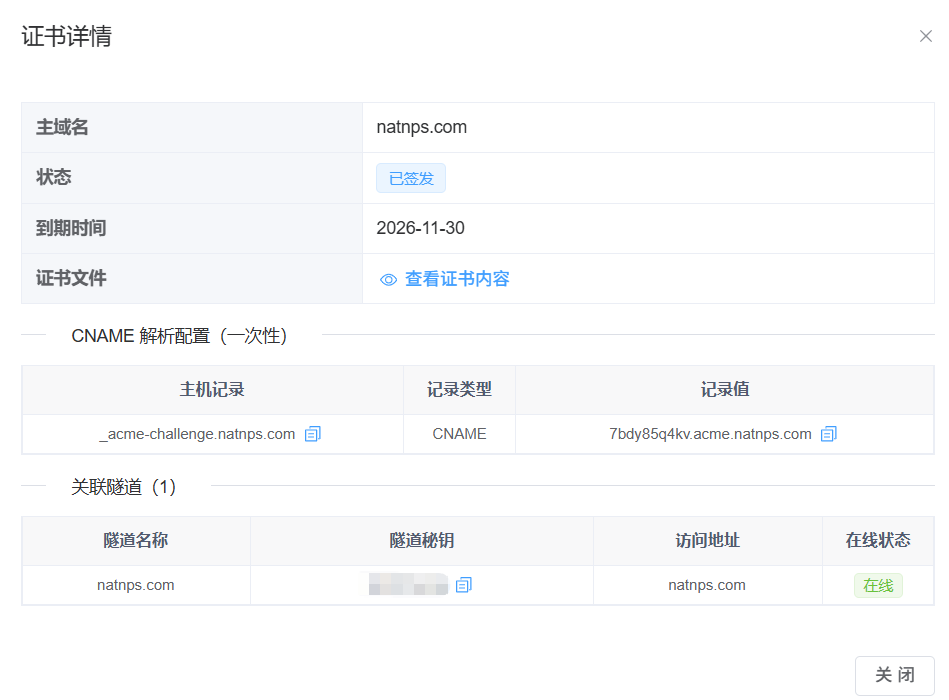Click the 隧道名称 column header

136,540
